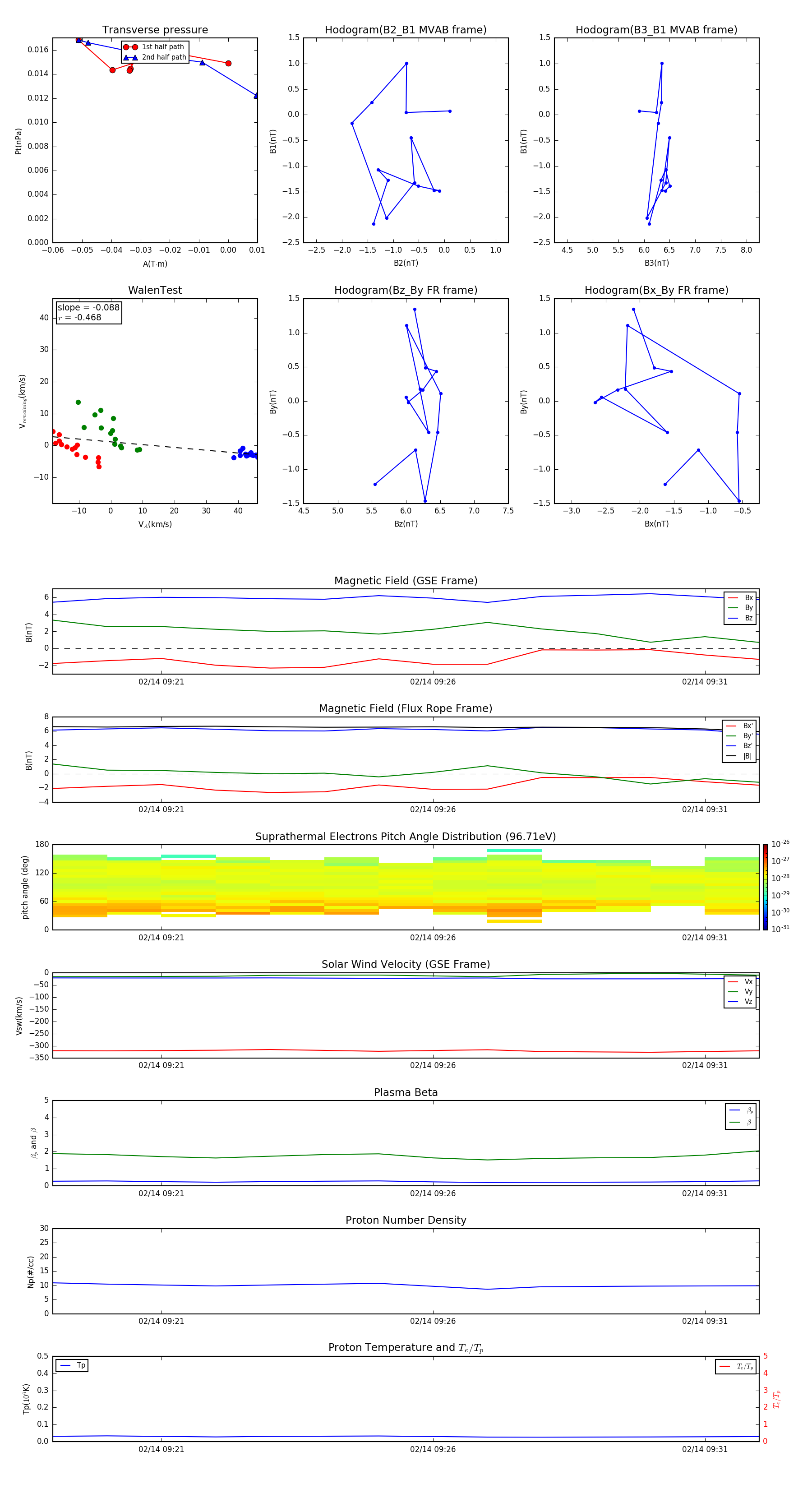The height and width of the screenshot is (1489, 812).
Task: Click the Bx' legend entry in Flux Rope plot
Action: (x=739, y=726)
